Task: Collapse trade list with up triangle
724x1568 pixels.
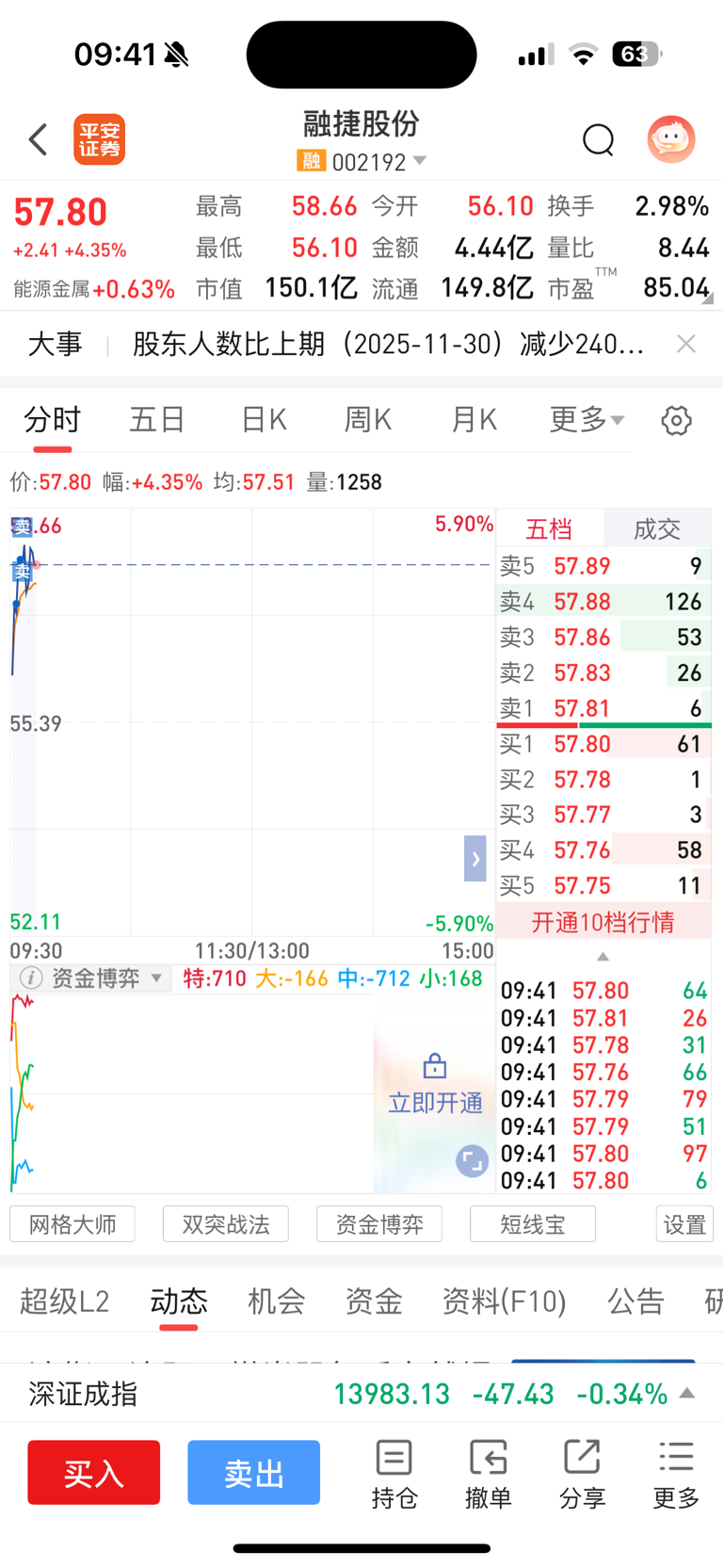Action: tap(603, 956)
